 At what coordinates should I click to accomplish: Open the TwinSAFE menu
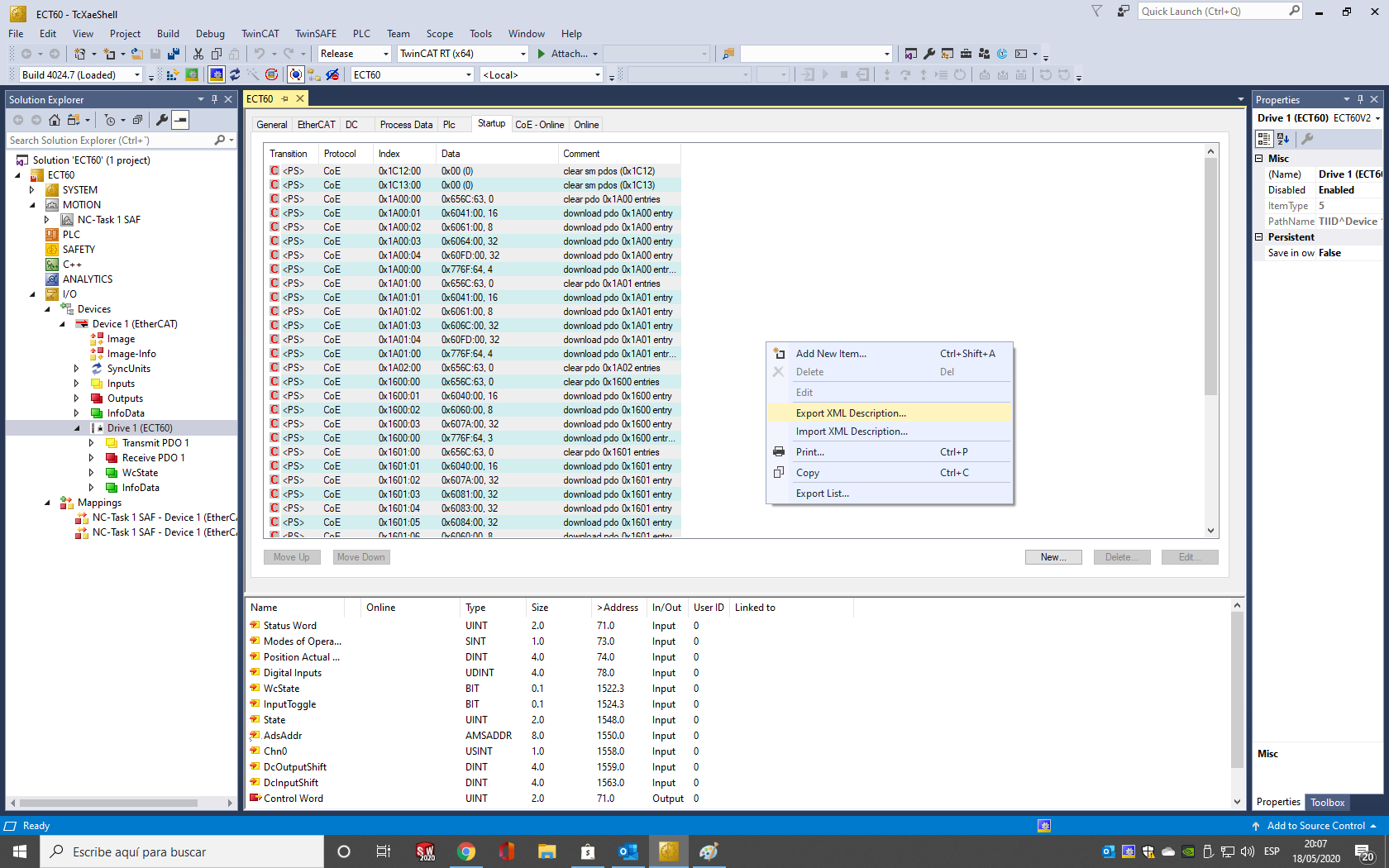point(316,34)
